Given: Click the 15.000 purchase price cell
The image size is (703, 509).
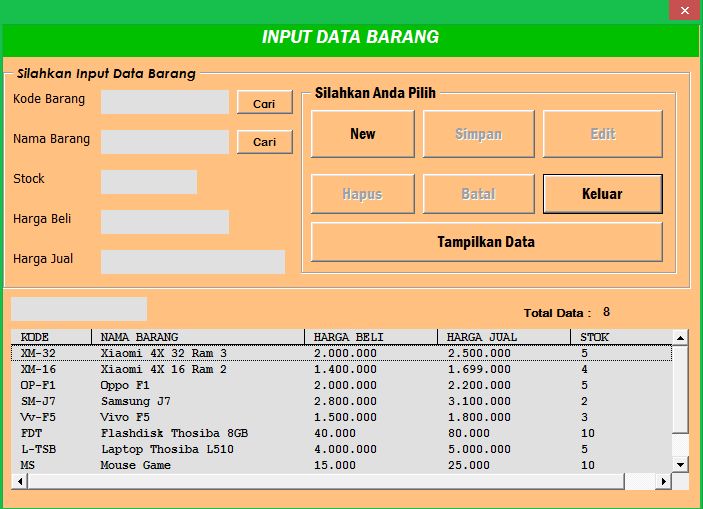Looking at the screenshot, I should coord(334,465).
